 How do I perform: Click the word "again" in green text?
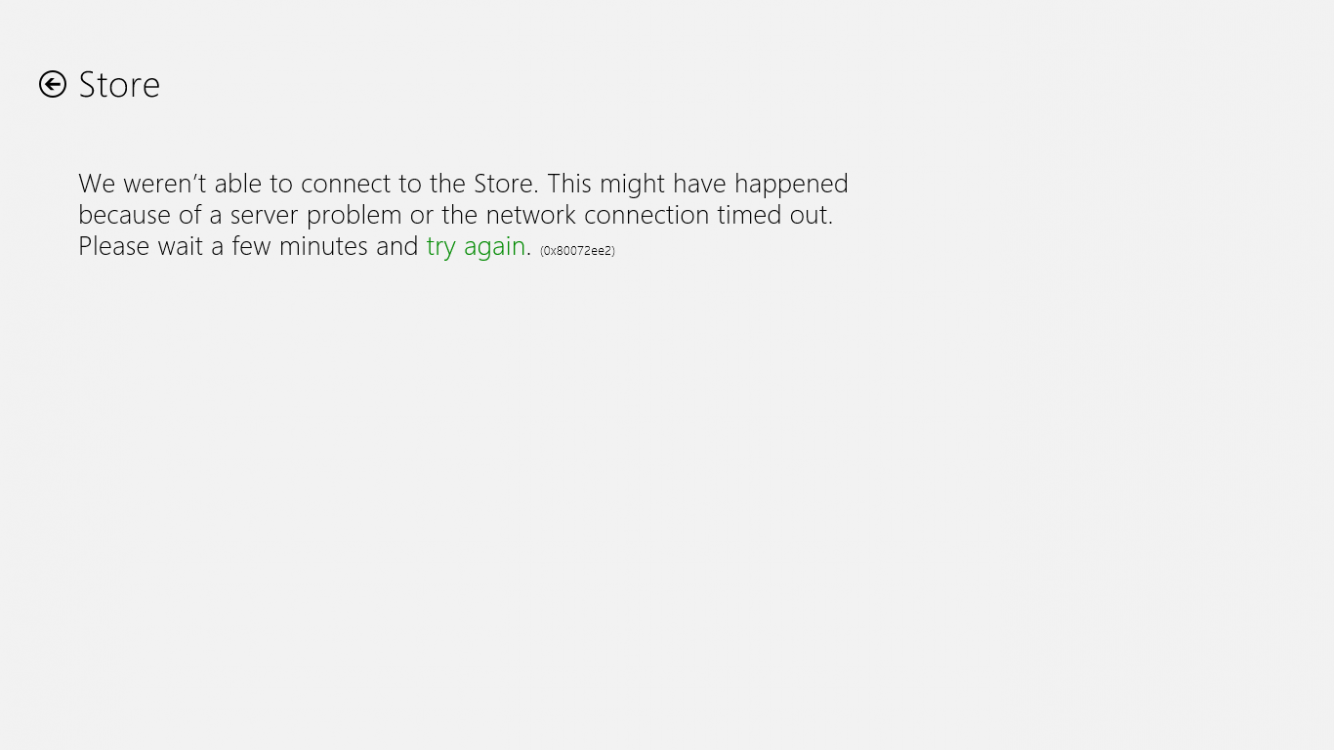coord(495,248)
